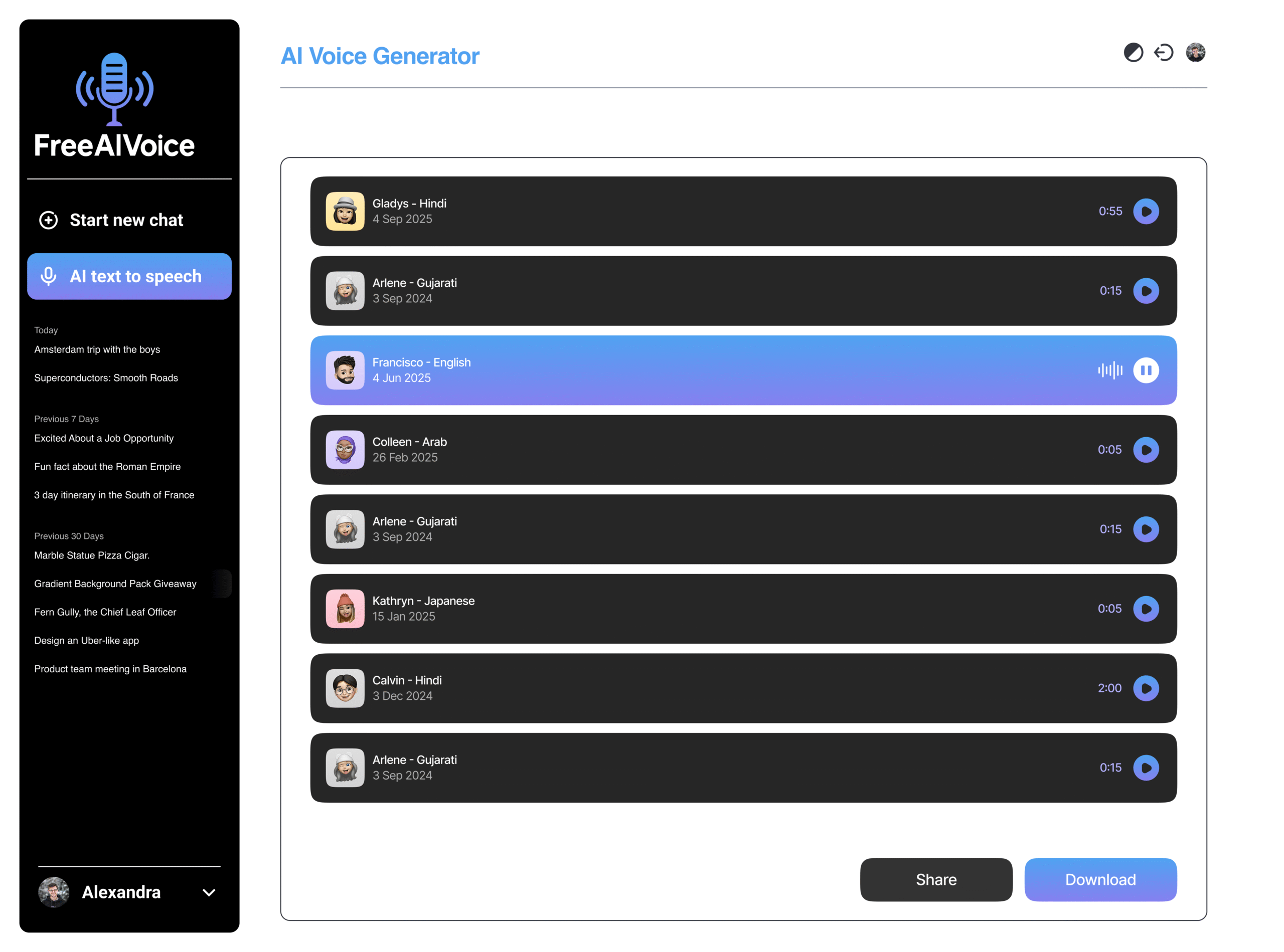Click the Download button
Image resolution: width=1284 pixels, height=952 pixels.
coord(1100,880)
